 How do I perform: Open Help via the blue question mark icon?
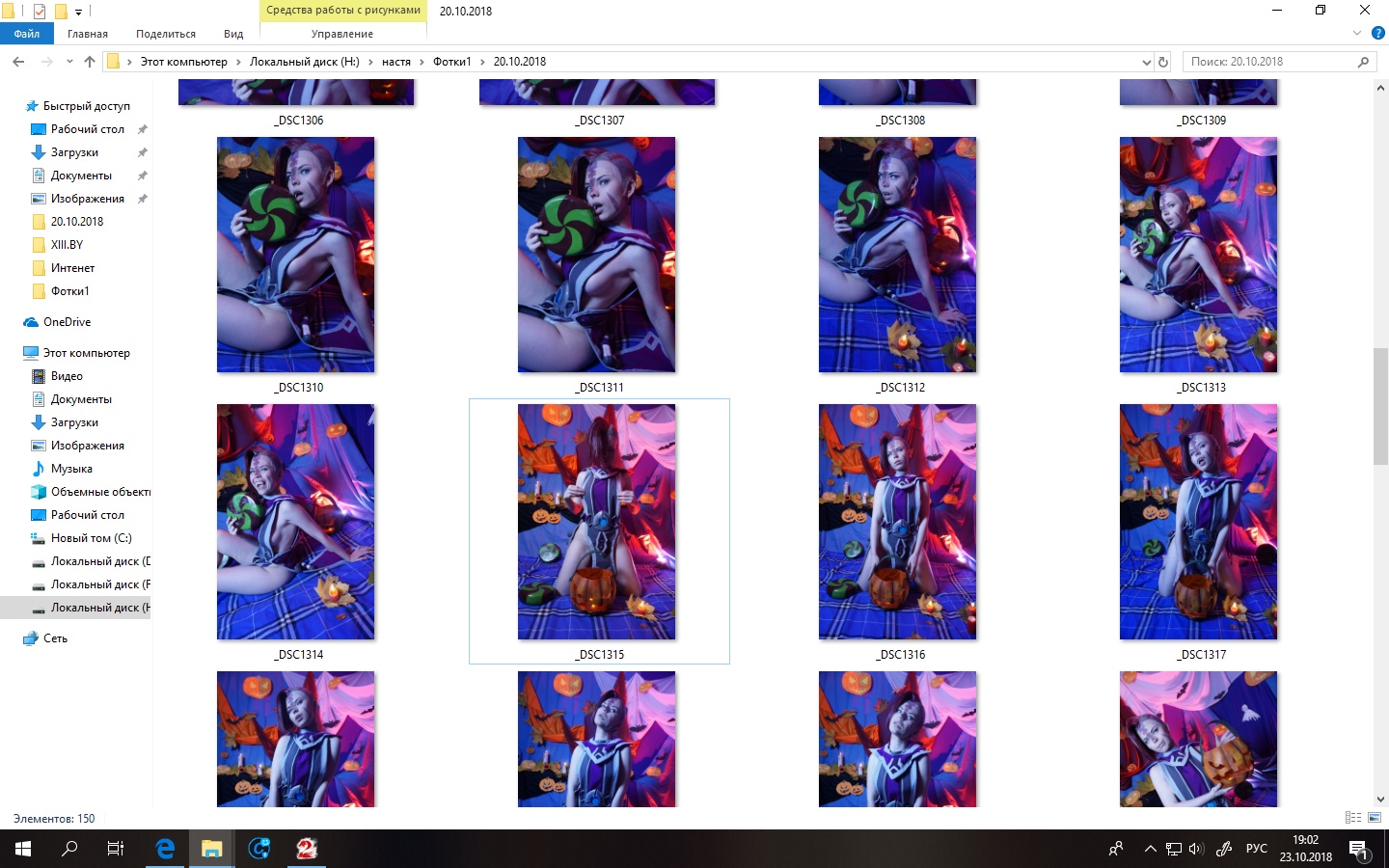click(x=1377, y=34)
